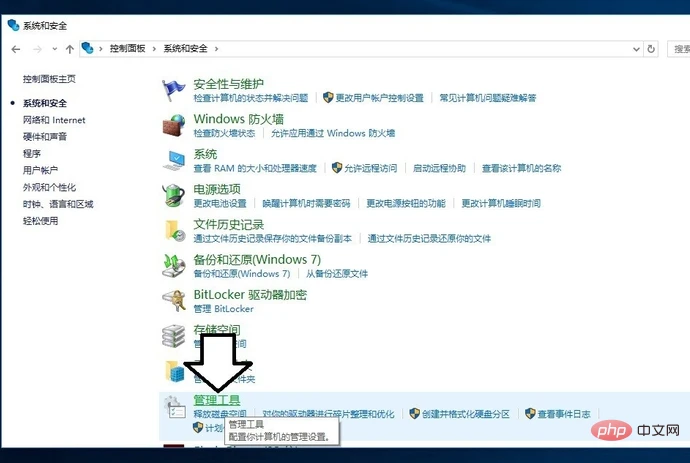Open the recent locations dropdown arrow
This screenshot has height=463, width=690.
coord(55,49)
